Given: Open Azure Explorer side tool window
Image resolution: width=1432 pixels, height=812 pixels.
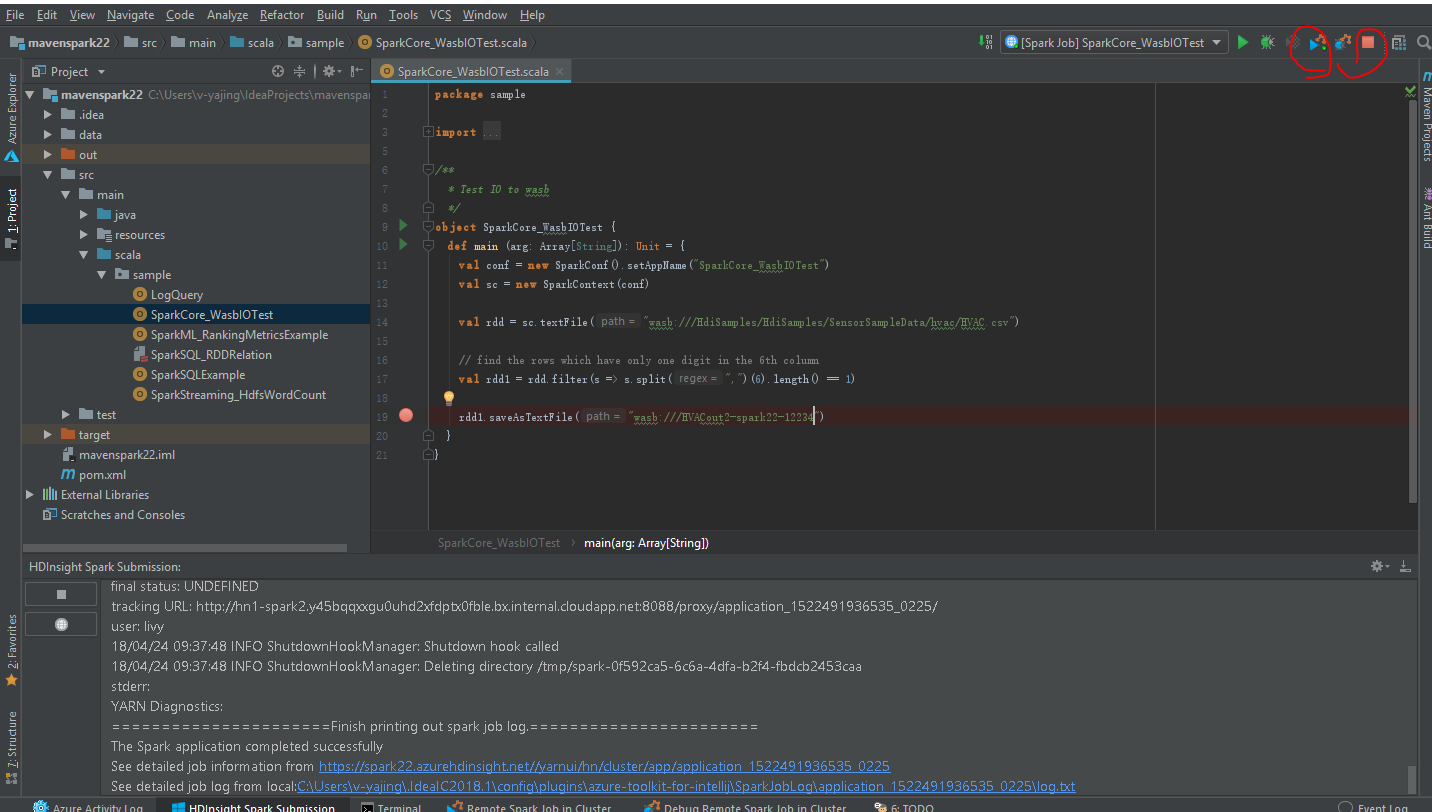Looking at the screenshot, I should coord(11,118).
